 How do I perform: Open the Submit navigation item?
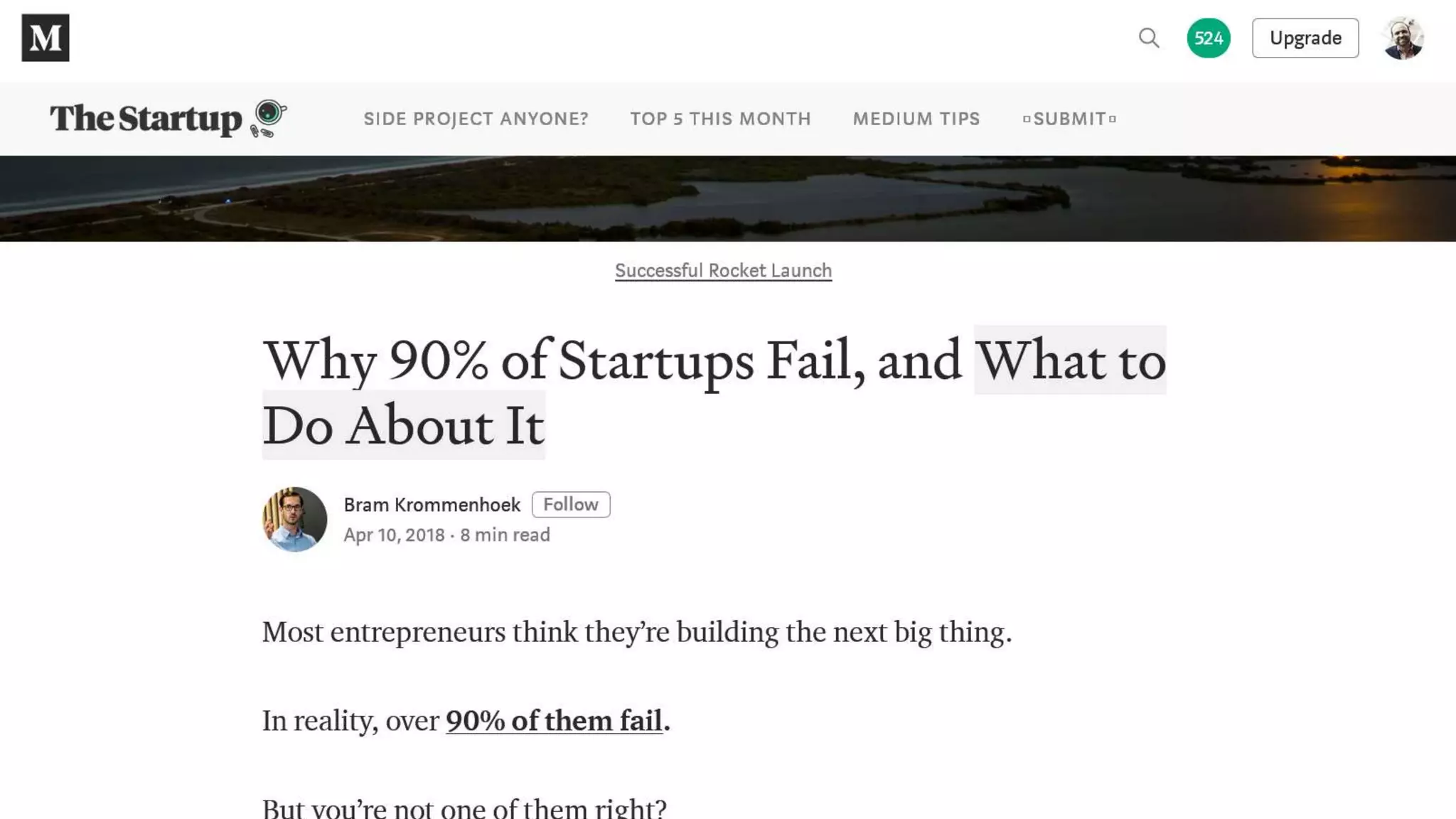pyautogui.click(x=1069, y=119)
